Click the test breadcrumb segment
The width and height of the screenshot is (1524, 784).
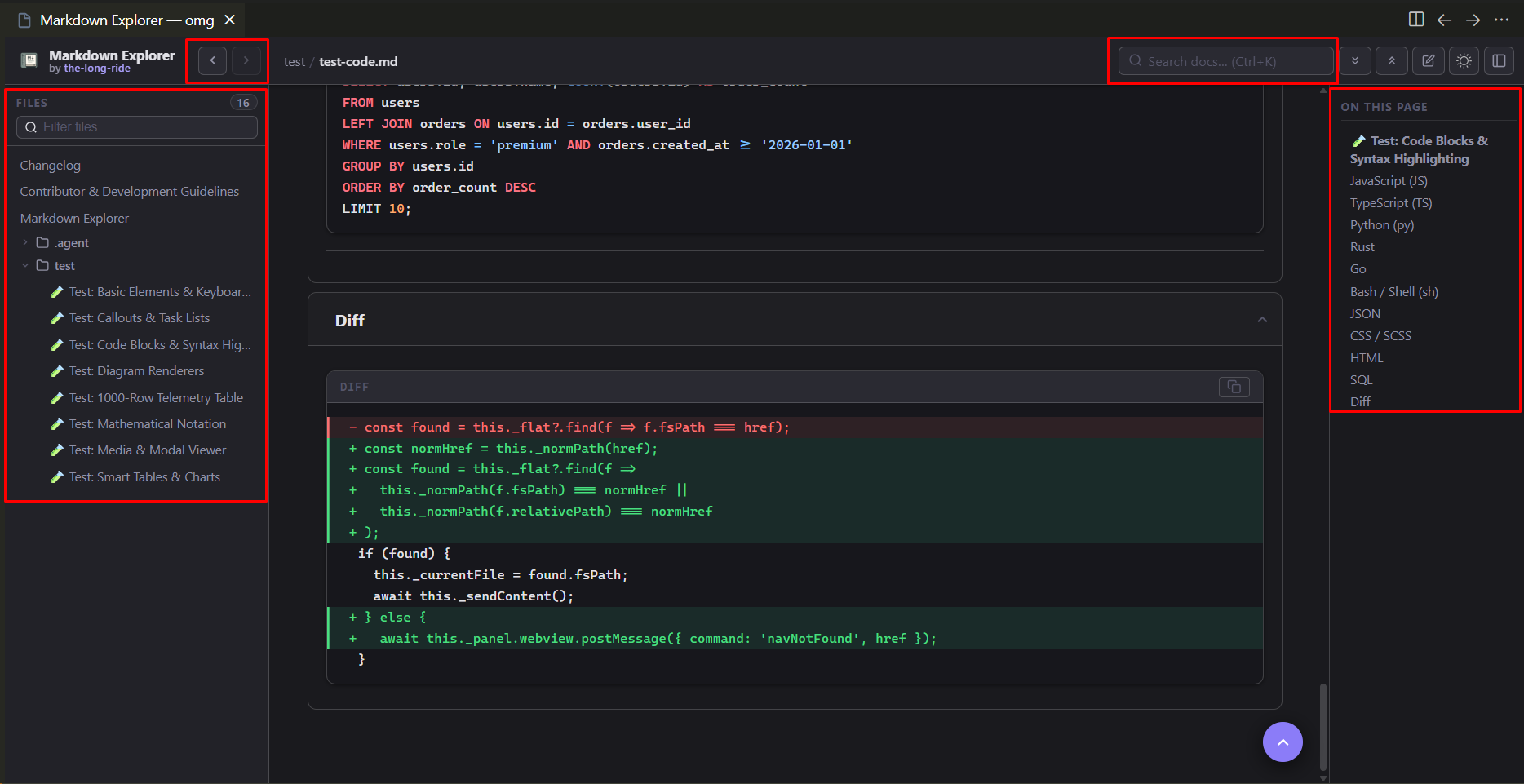(x=294, y=62)
